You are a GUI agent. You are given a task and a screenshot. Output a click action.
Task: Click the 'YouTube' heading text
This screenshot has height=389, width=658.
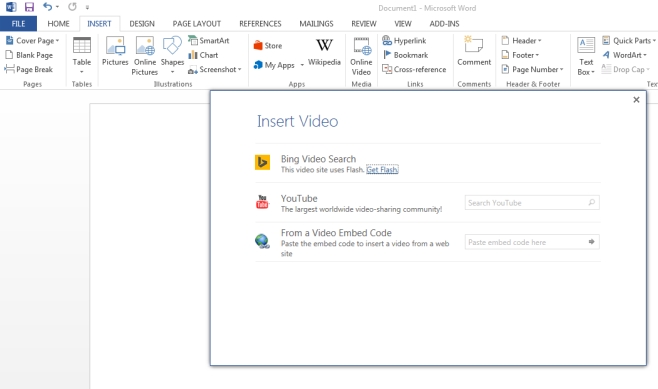299,198
